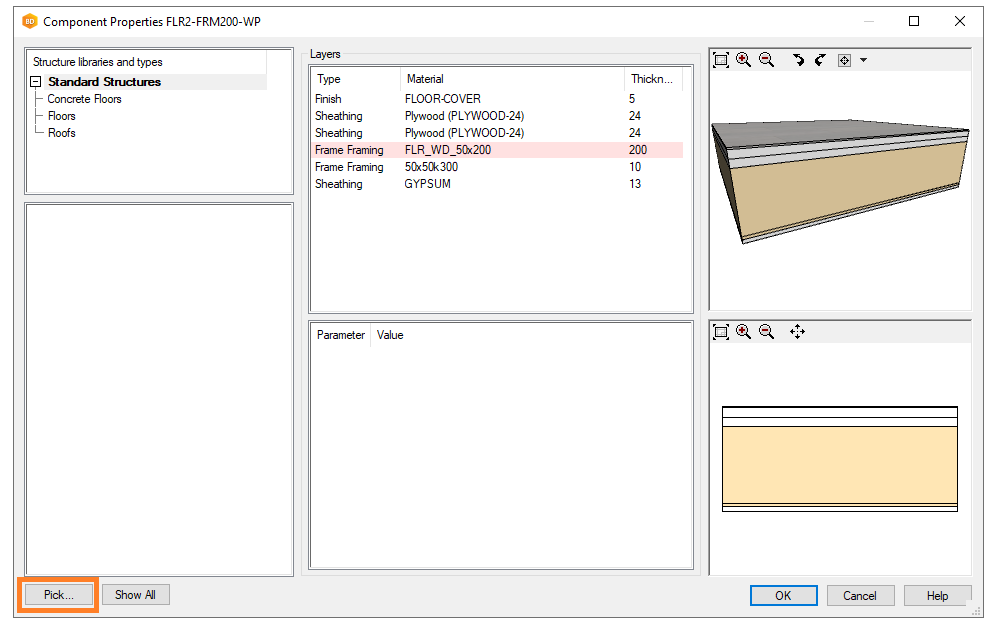Screen dimensions: 992x626
Task: Rotate 3D preview counter-clockwise
Action: [x=820, y=60]
